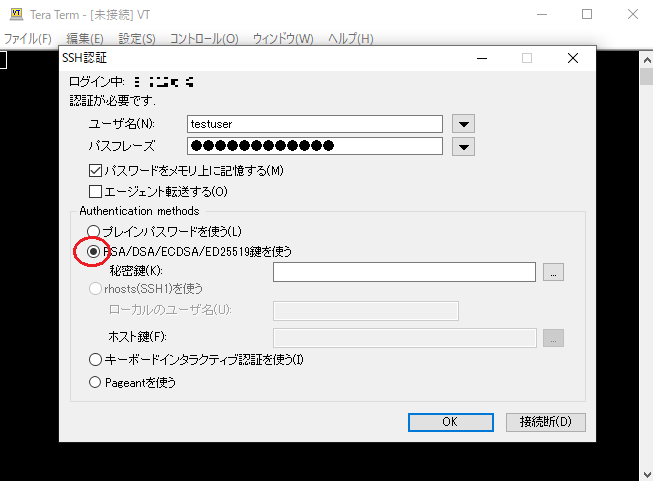Image resolution: width=653 pixels, height=481 pixels.
Task: Select Pageantを使う radio button
Action: (95, 382)
